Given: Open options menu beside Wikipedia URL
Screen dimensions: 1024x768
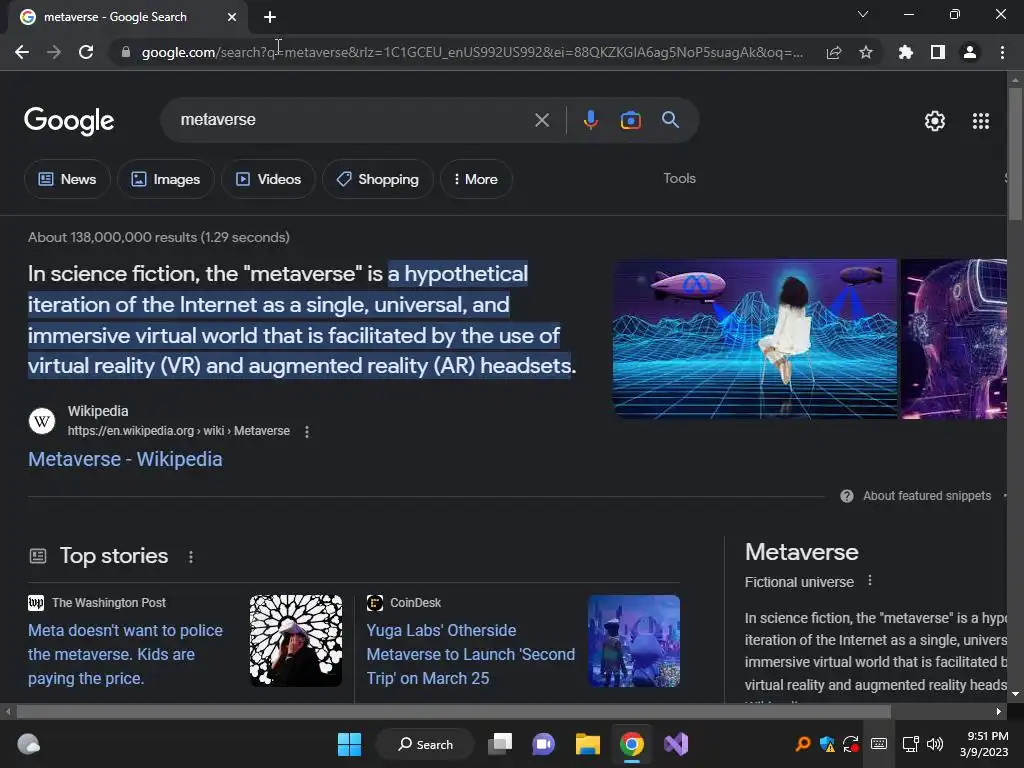Looking at the screenshot, I should click(307, 431).
